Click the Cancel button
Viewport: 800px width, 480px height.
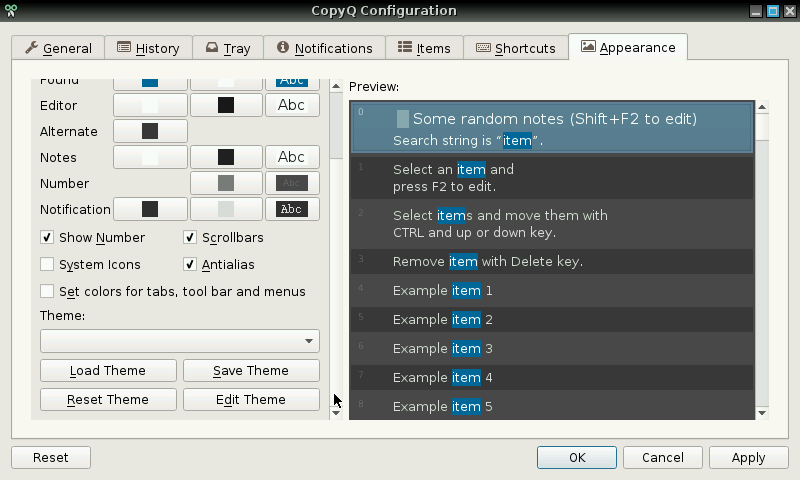[663, 458]
